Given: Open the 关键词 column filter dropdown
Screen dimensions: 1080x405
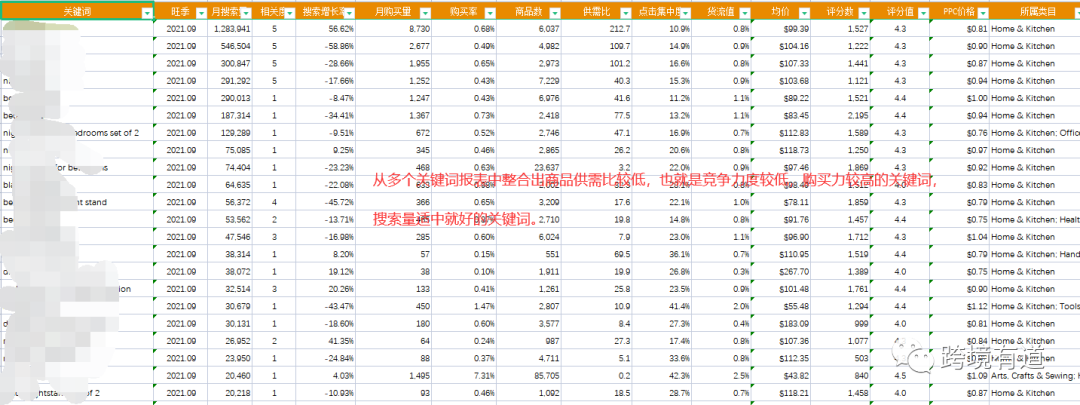Looking at the screenshot, I should tap(146, 13).
